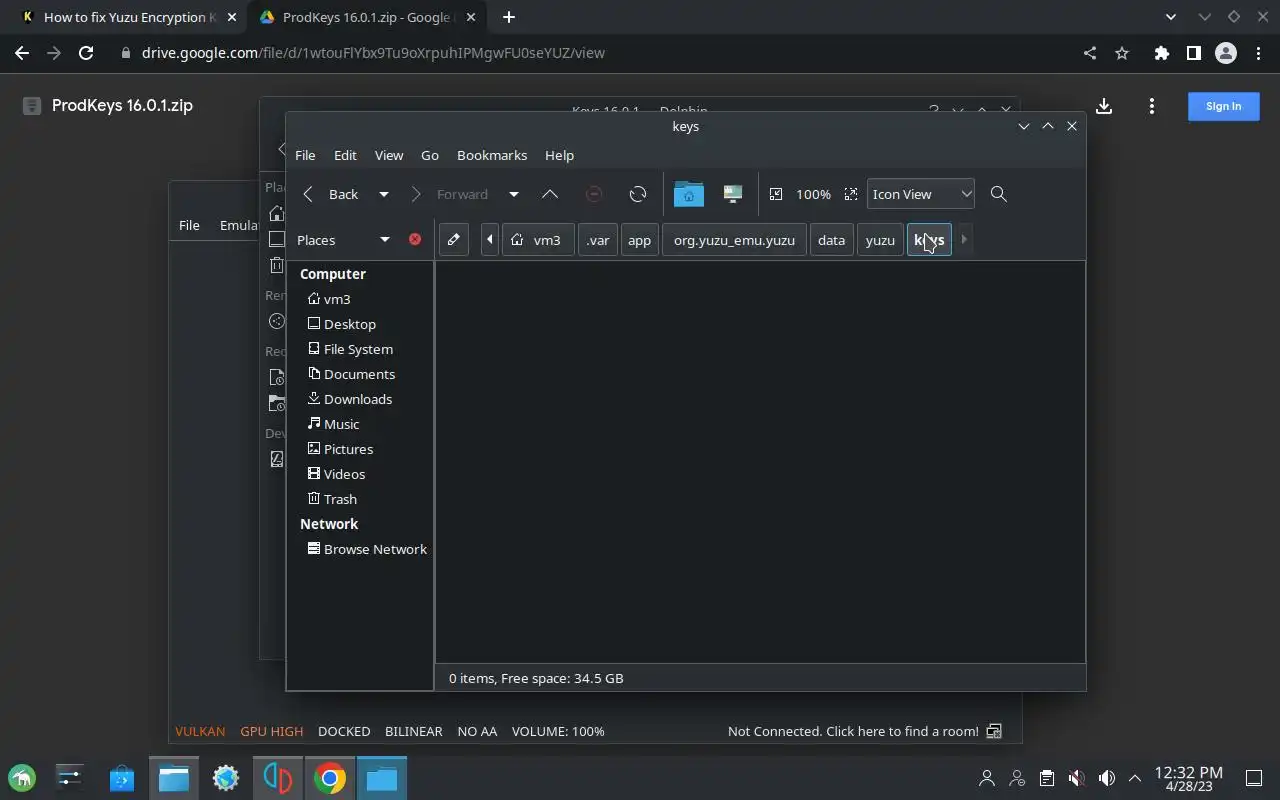Viewport: 1280px width, 800px height.
Task: Open the Home folder icon
Action: point(688,194)
